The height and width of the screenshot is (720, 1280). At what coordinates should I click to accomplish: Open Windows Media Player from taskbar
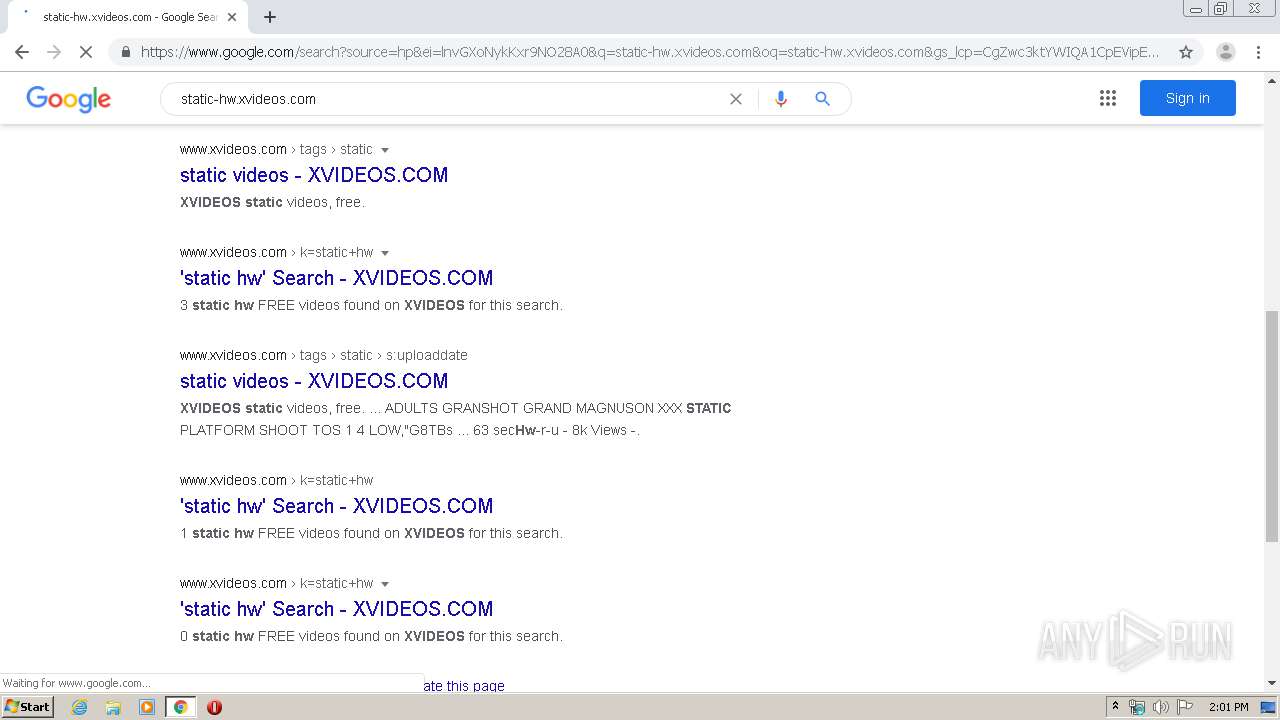tap(147, 707)
